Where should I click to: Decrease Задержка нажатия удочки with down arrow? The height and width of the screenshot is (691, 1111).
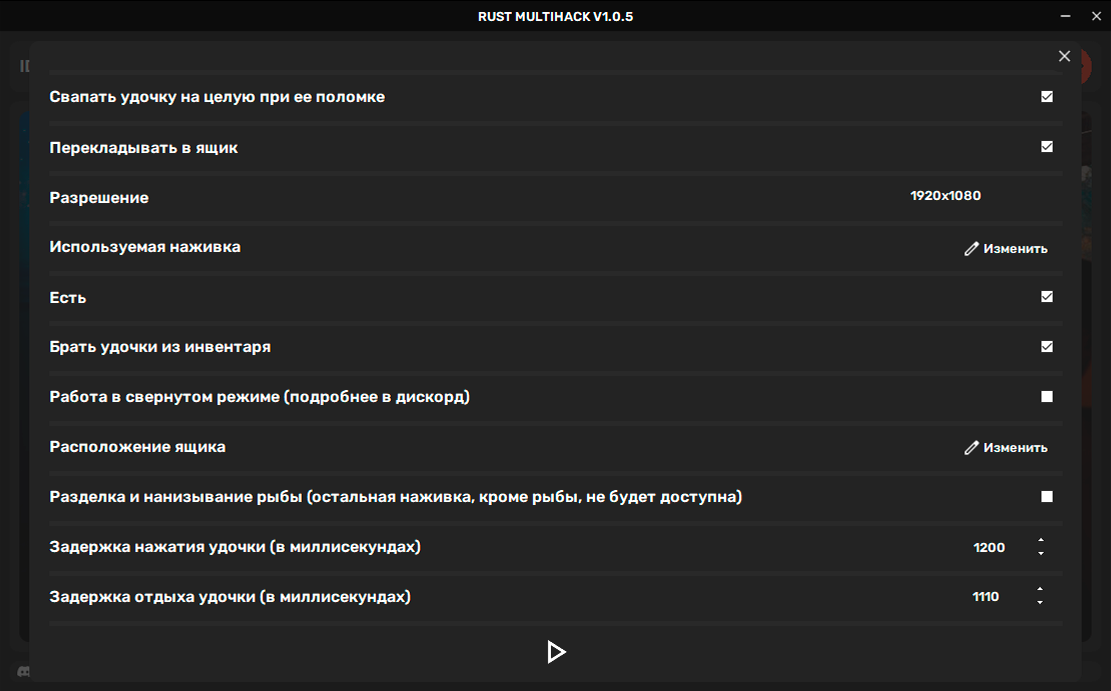(x=1041, y=553)
